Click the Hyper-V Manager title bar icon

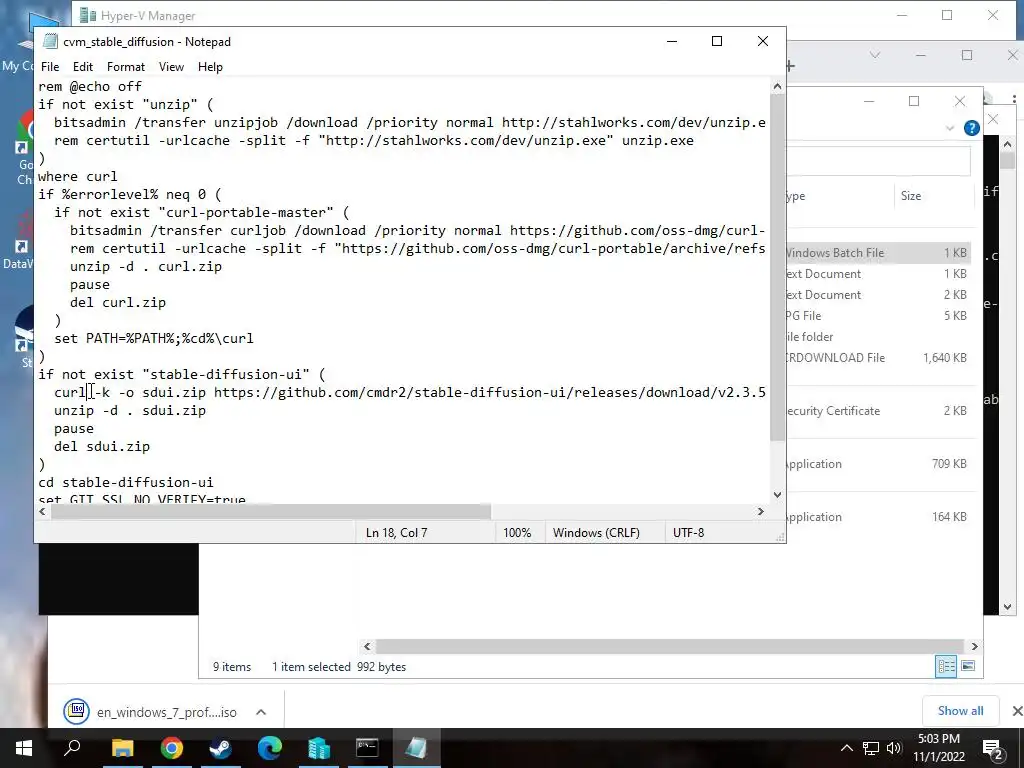coord(88,15)
